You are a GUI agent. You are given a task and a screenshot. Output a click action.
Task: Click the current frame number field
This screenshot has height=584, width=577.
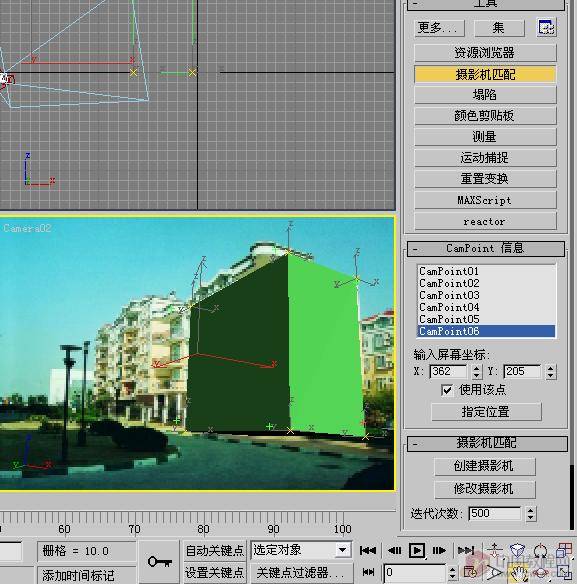[x=415, y=572]
